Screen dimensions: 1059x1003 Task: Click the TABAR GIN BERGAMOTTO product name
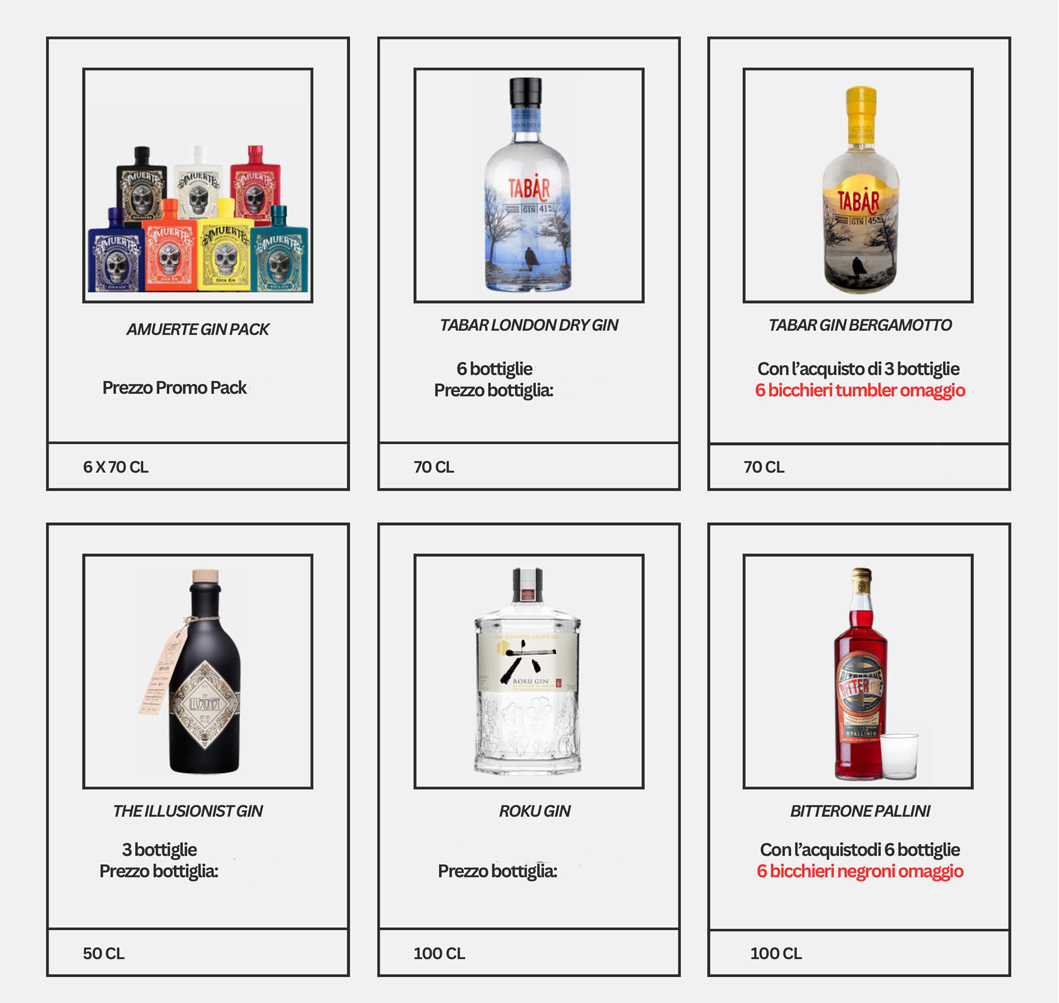[860, 326]
